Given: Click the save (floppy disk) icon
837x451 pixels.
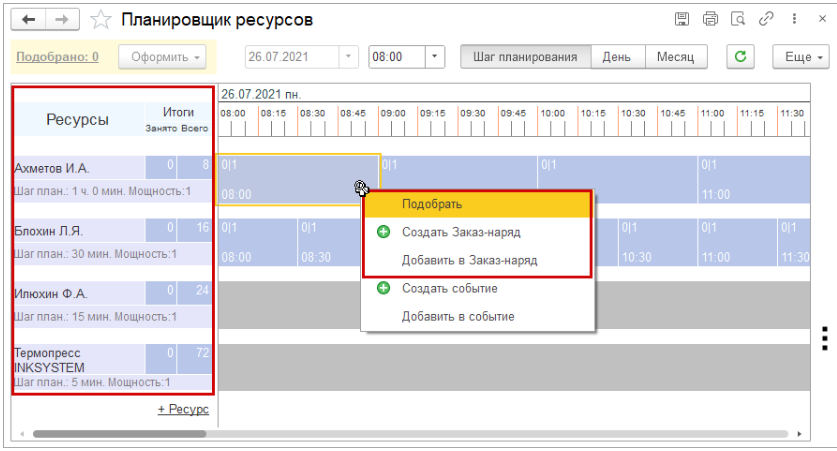Looking at the screenshot, I should 682,20.
